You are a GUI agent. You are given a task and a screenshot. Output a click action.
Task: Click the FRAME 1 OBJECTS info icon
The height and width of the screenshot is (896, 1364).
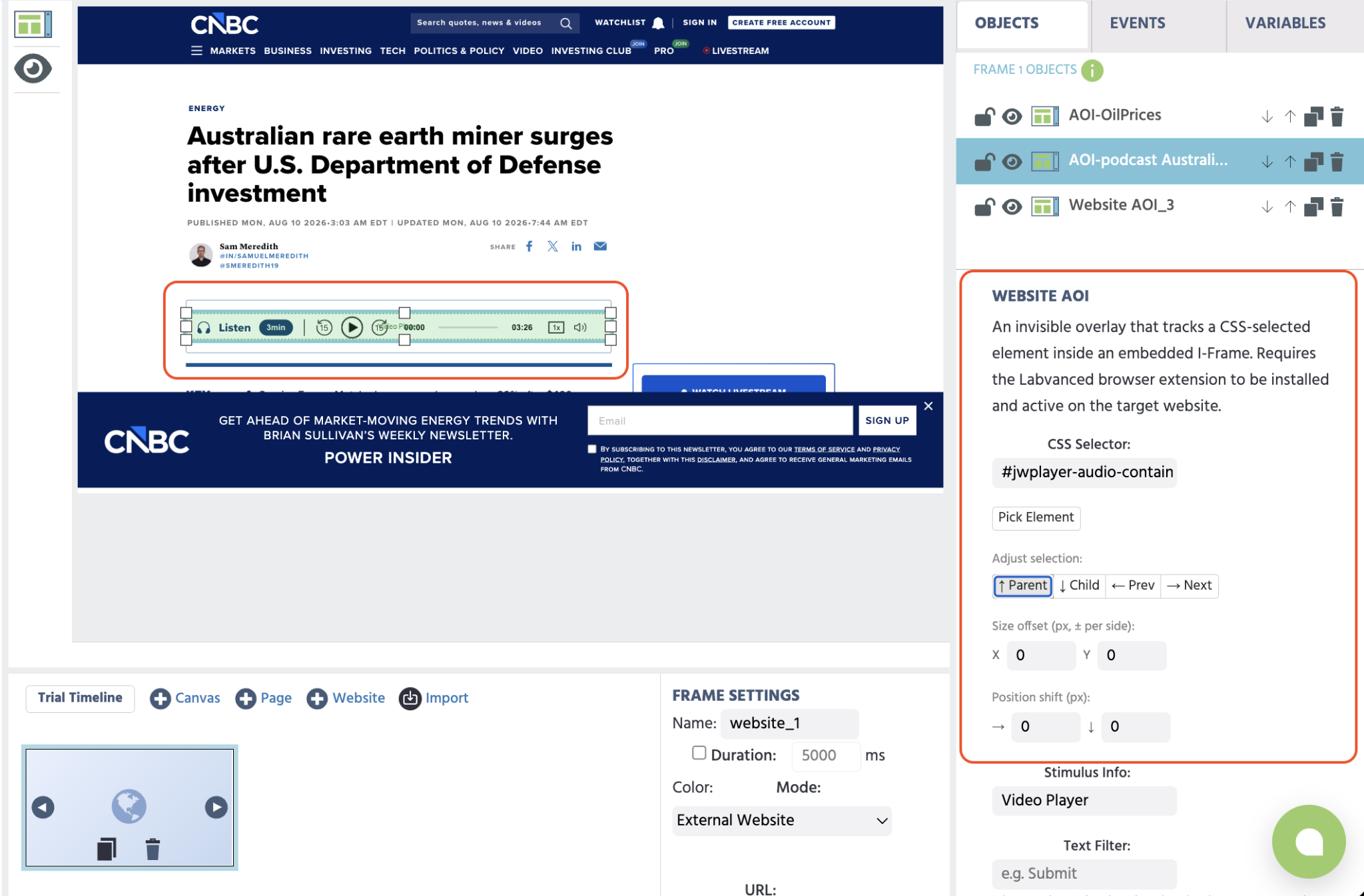click(1092, 70)
